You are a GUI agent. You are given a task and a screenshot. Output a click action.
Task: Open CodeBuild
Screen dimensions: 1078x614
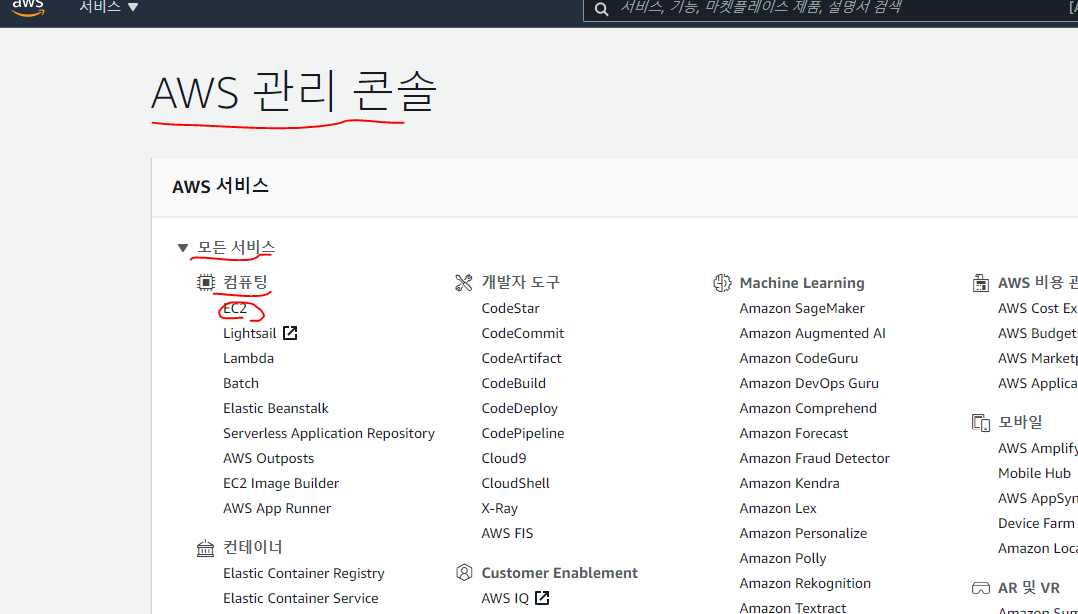tap(514, 383)
